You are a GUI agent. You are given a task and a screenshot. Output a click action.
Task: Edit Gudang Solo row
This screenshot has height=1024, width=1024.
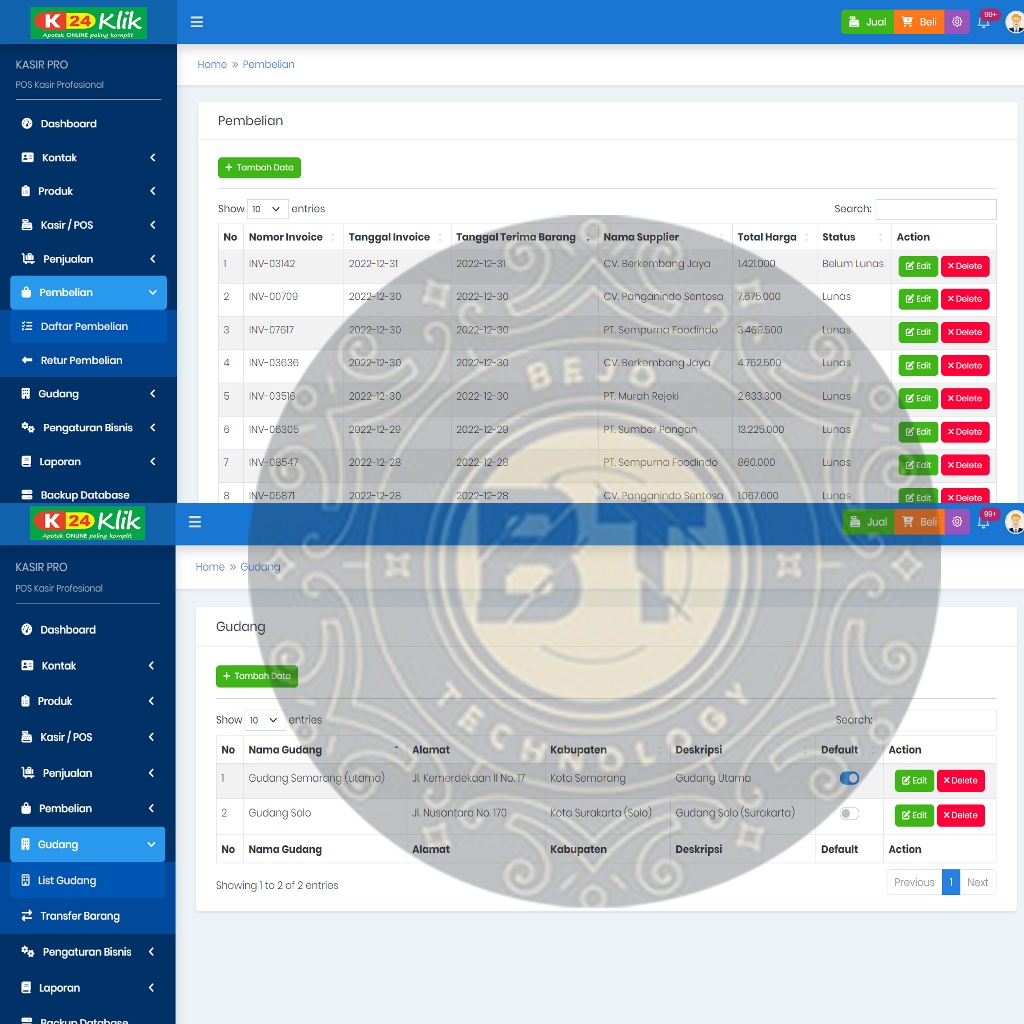pos(914,815)
